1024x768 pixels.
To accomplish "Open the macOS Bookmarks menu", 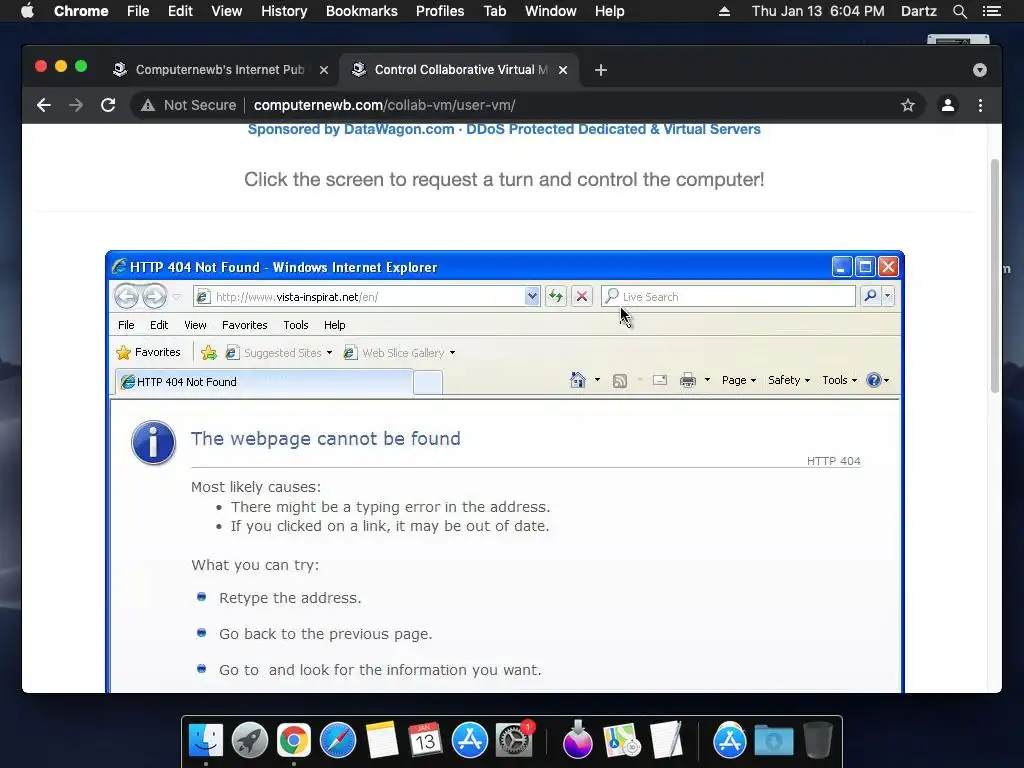I will click(x=362, y=11).
